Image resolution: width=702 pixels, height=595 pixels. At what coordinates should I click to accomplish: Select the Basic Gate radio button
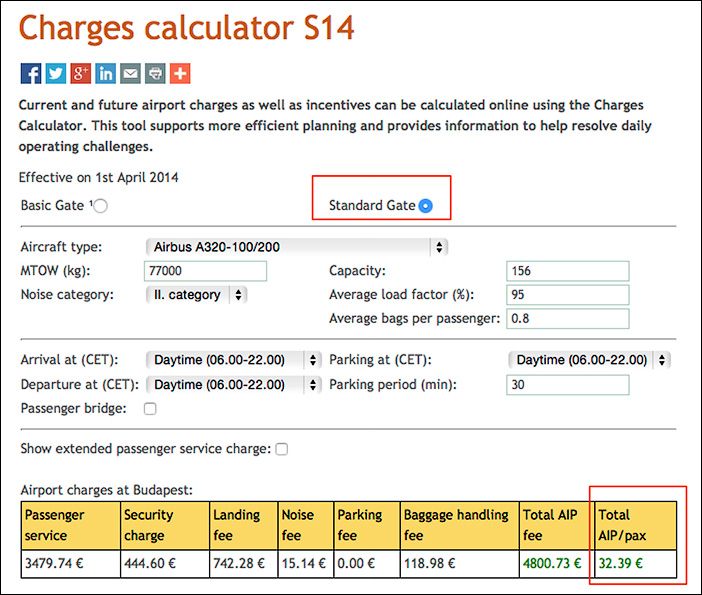tap(100, 206)
